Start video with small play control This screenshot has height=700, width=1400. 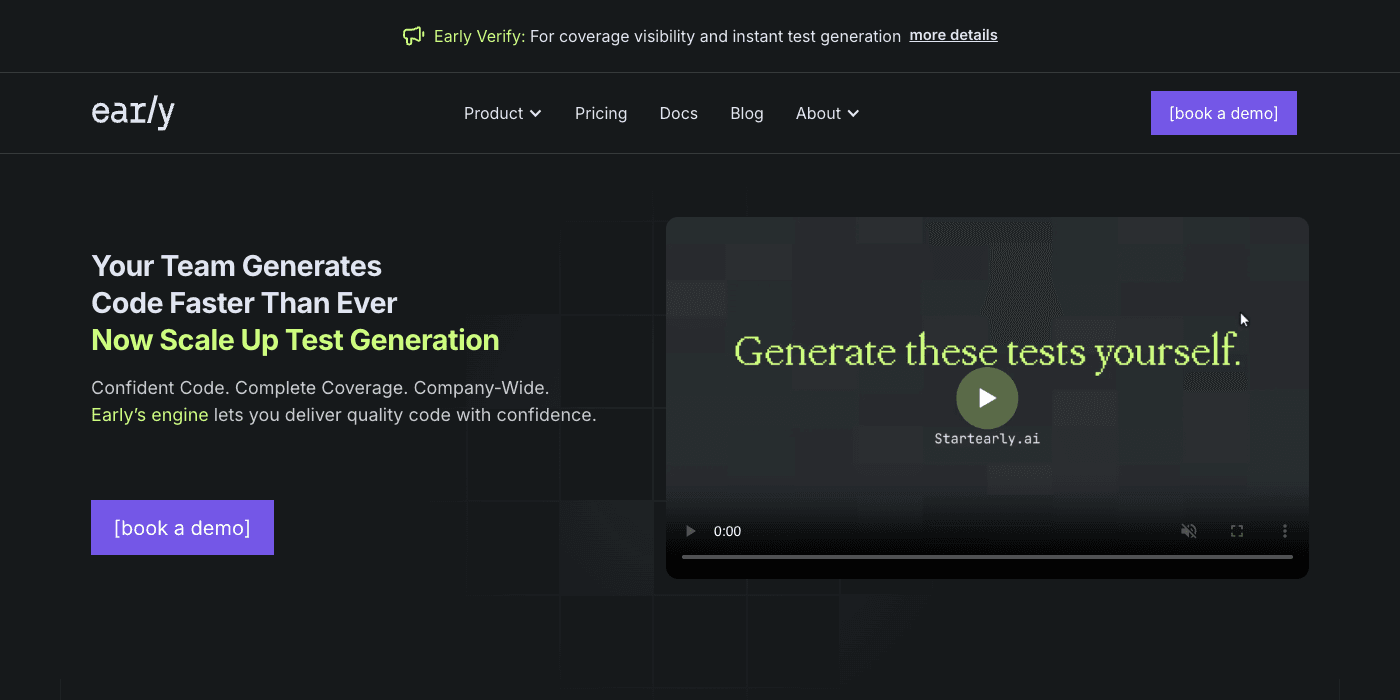pos(690,531)
